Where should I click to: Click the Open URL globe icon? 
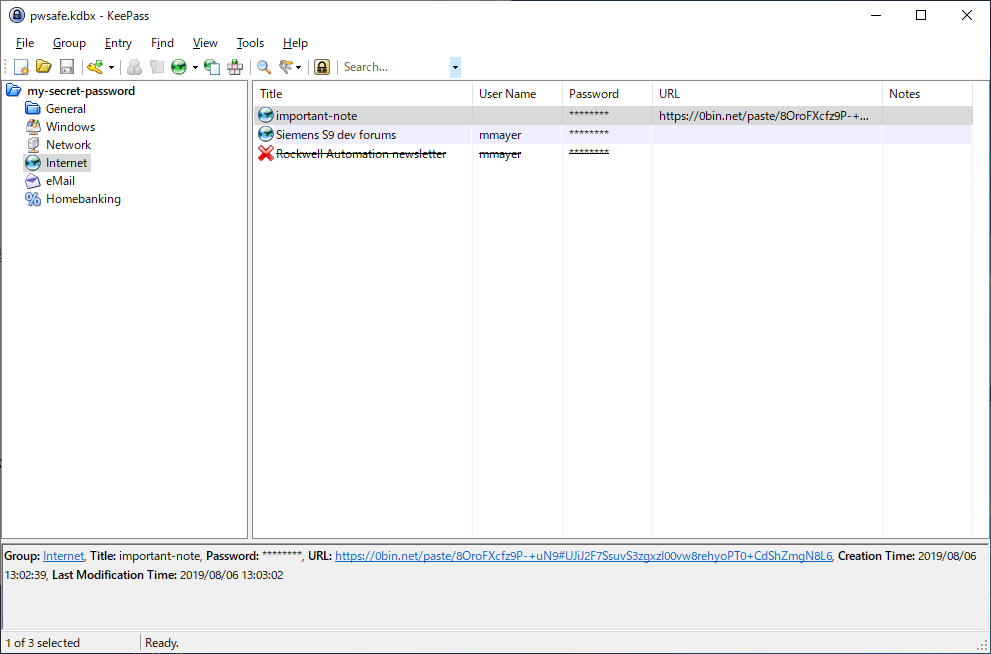pos(179,67)
